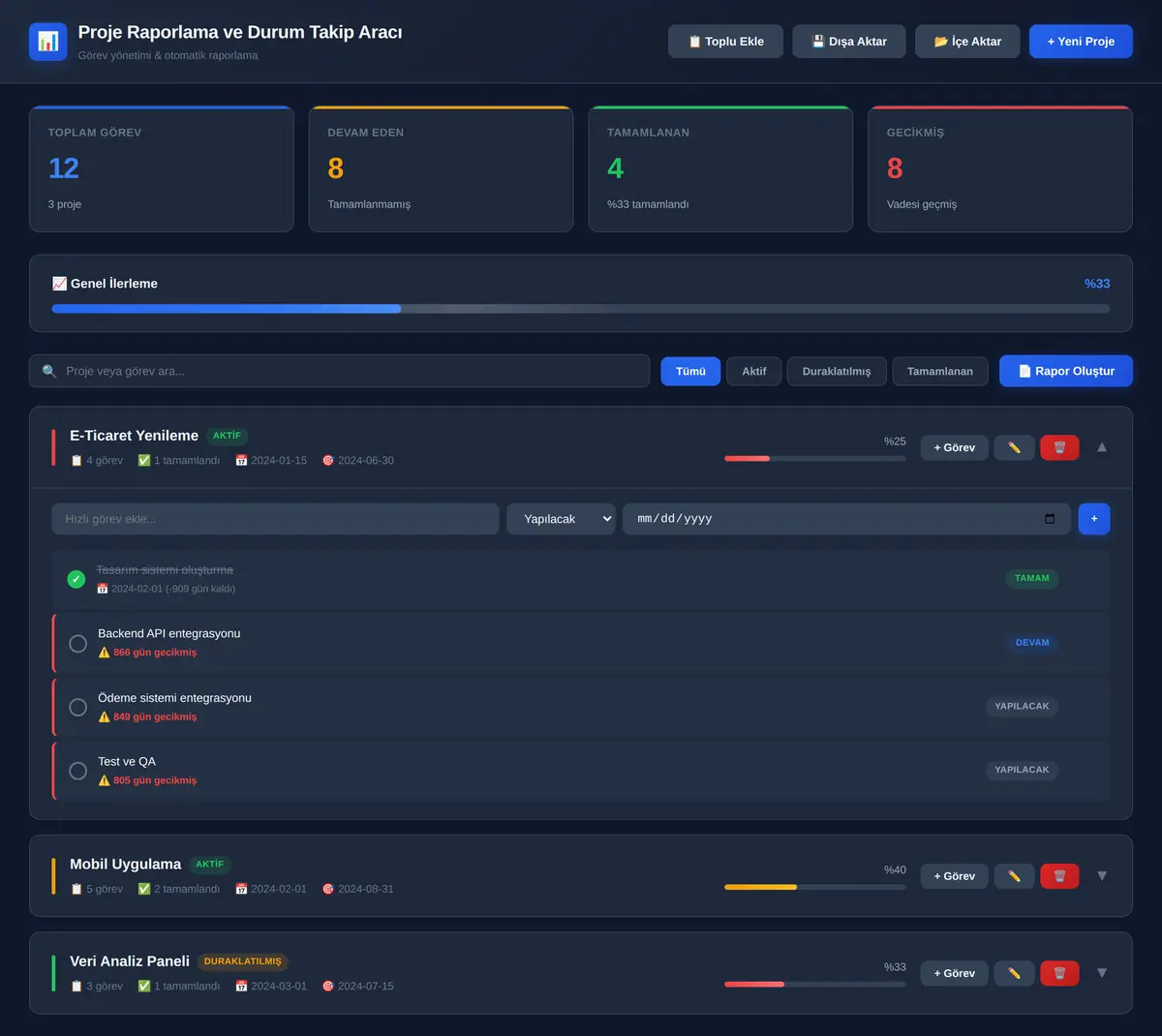The width and height of the screenshot is (1162, 1036).
Task: Mark 'Ödeme sistemi entegrasyonu' task as complete
Action: pyautogui.click(x=78, y=707)
